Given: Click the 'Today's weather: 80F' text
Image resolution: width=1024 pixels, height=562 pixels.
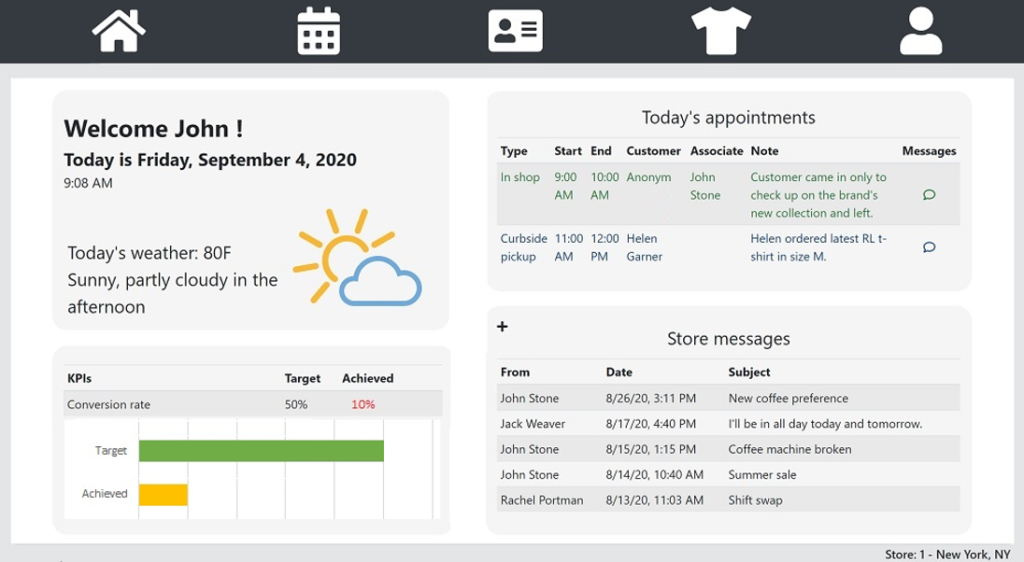Looking at the screenshot, I should [x=149, y=253].
